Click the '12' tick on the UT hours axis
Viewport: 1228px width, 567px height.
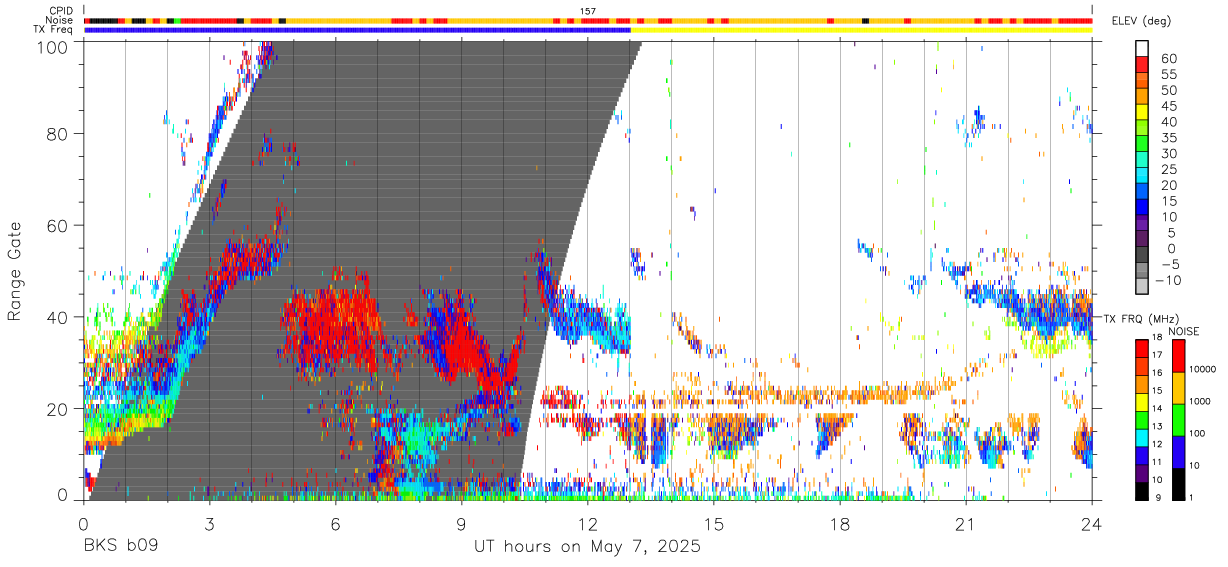click(x=588, y=524)
